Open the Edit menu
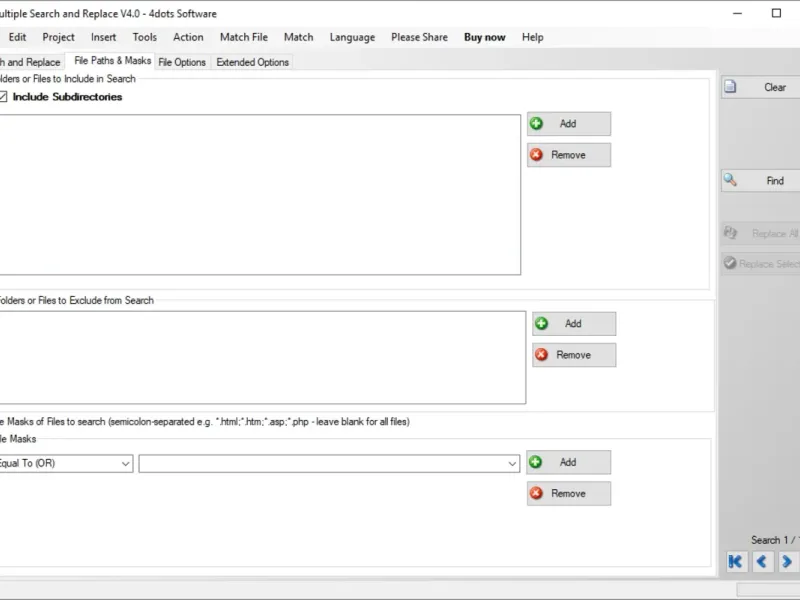This screenshot has width=800, height=600. (x=17, y=37)
